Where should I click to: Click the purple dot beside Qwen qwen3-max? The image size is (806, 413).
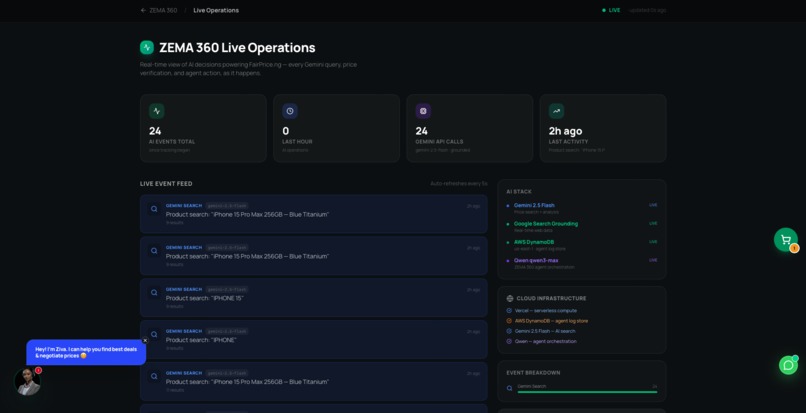pos(508,261)
